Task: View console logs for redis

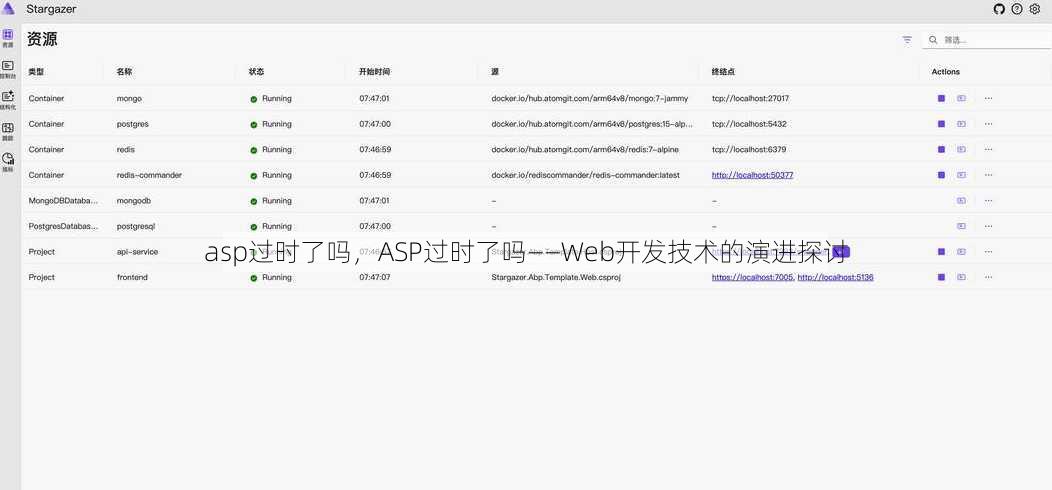Action: pyautogui.click(x=961, y=149)
